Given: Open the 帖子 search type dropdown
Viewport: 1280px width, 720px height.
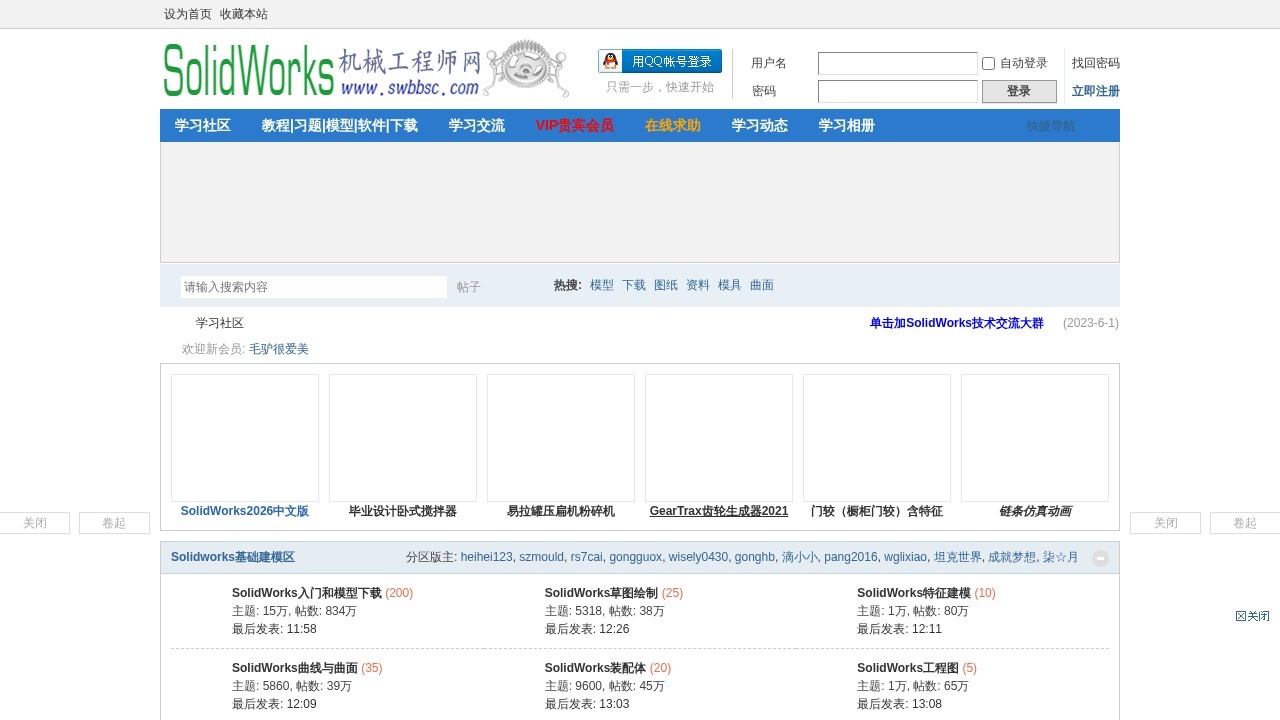Looking at the screenshot, I should [x=469, y=287].
